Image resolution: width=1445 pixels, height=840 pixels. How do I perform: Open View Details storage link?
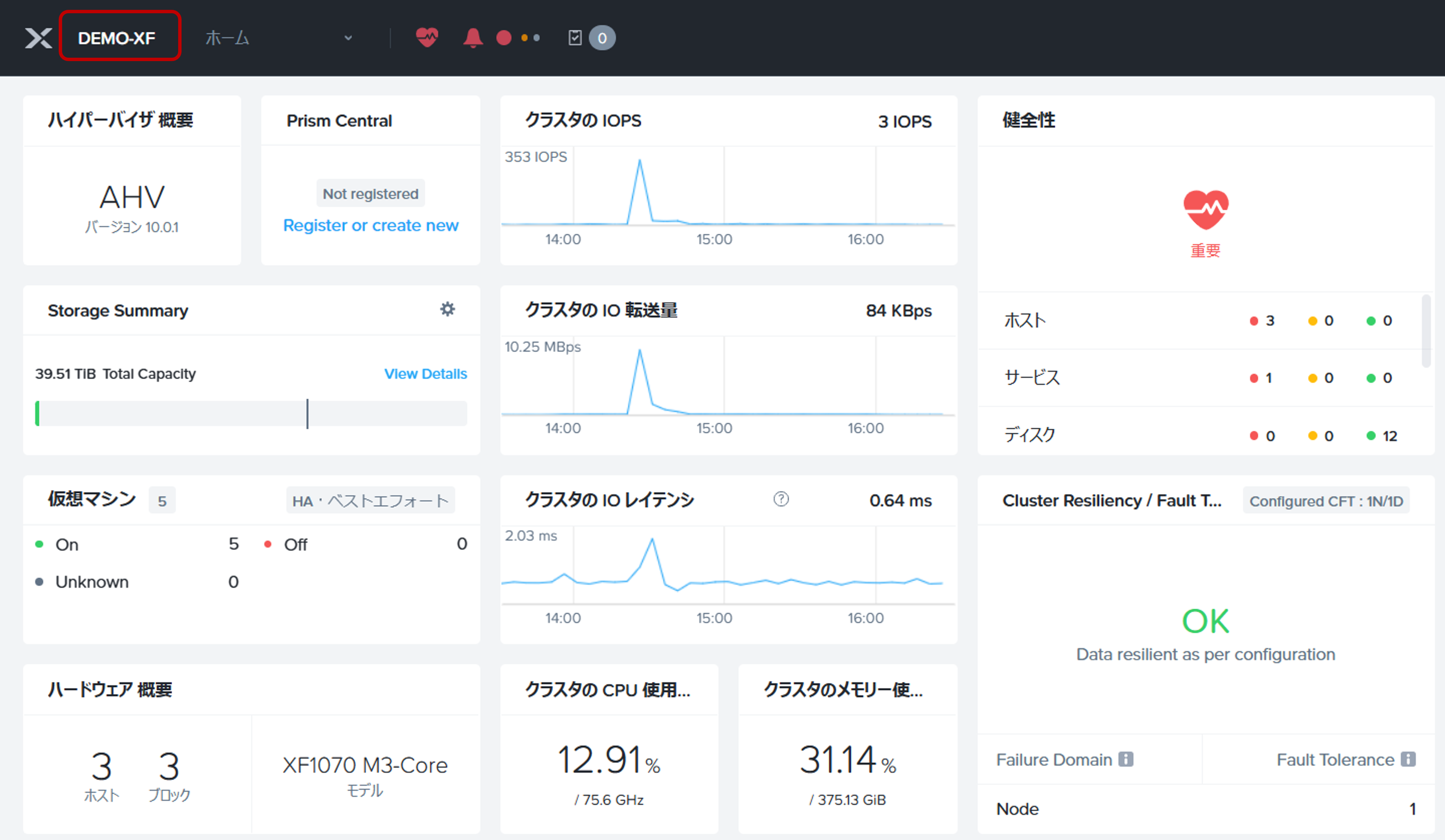(425, 374)
